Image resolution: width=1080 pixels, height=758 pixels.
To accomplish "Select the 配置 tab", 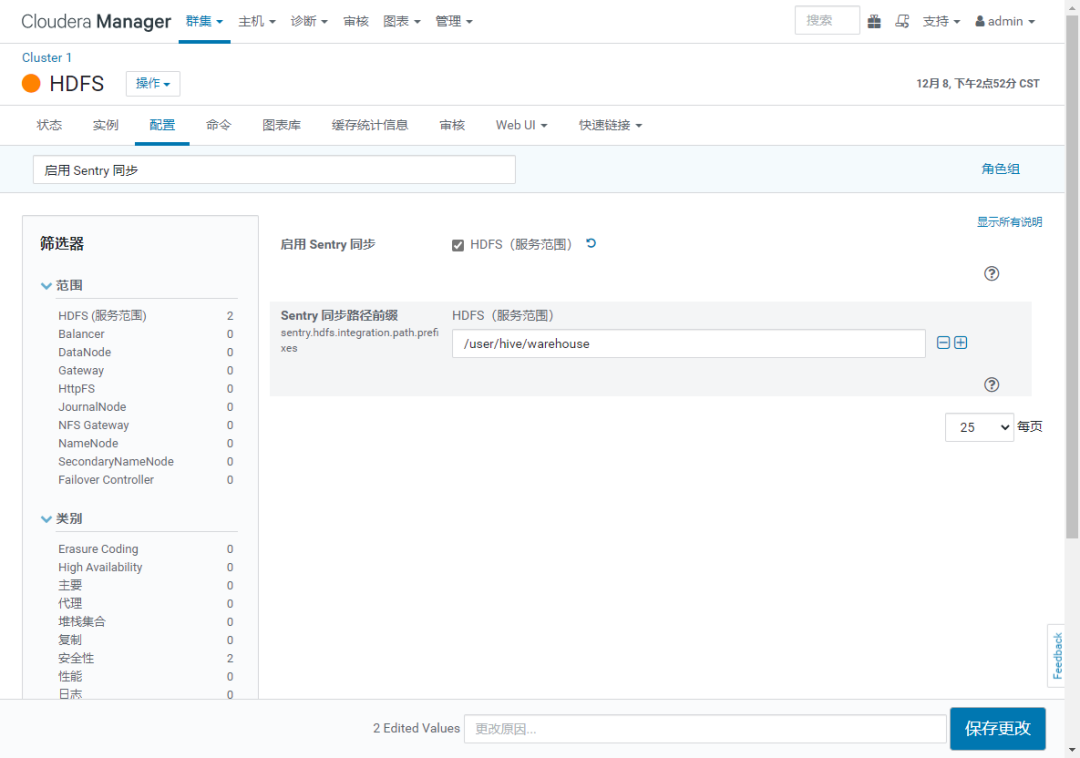I will [162, 125].
